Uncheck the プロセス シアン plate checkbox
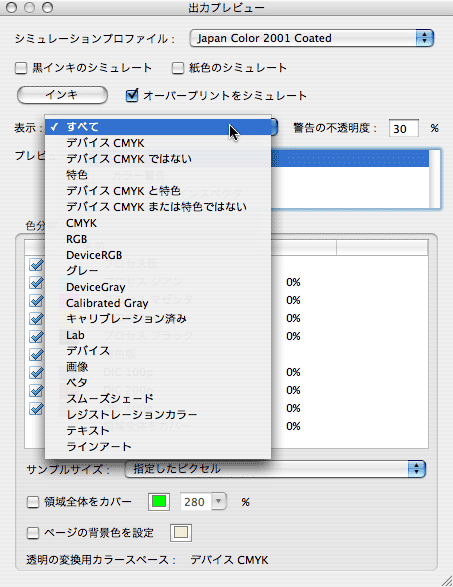 (x=36, y=282)
